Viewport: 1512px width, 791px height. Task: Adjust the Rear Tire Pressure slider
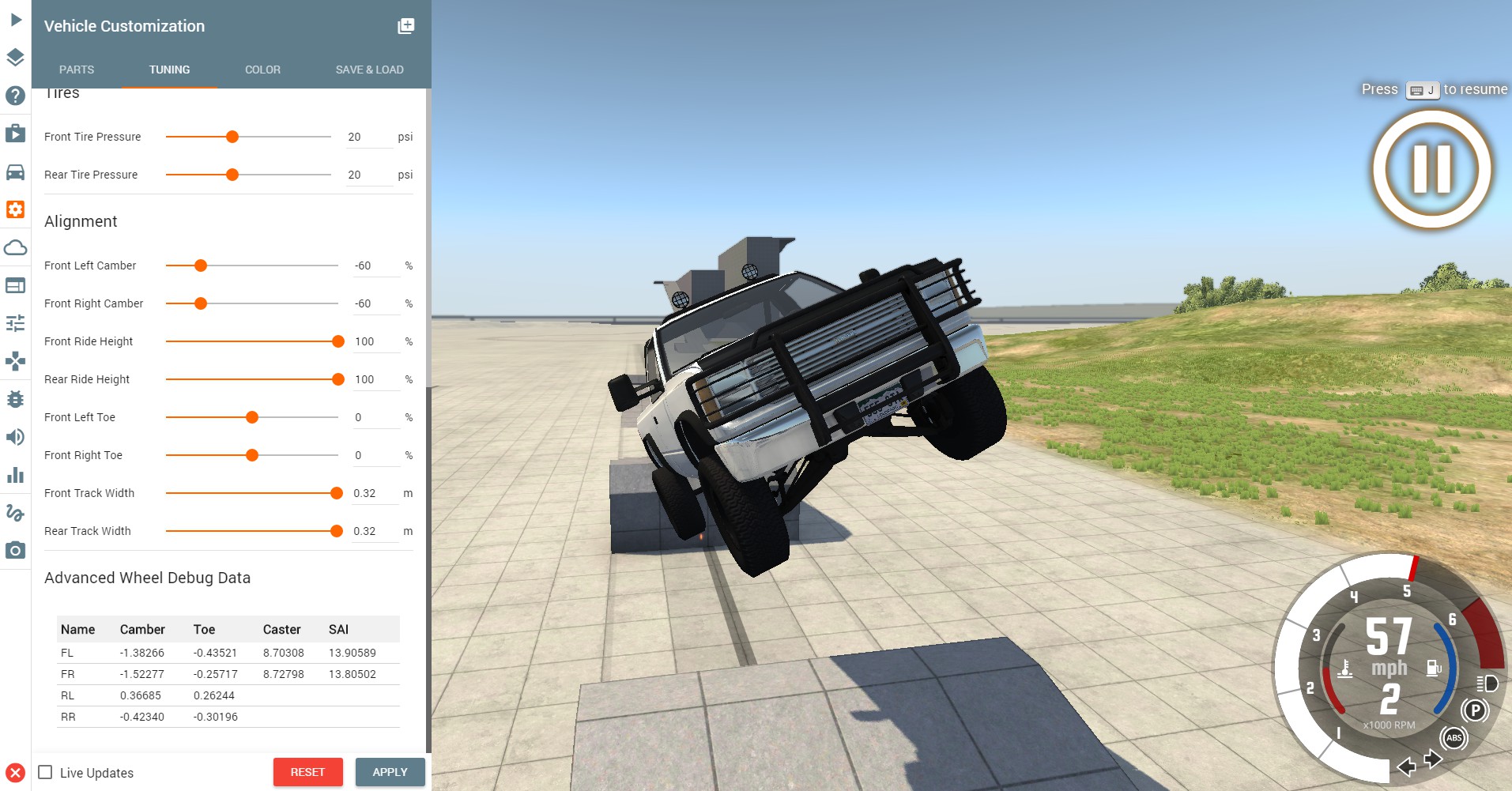tap(248, 175)
